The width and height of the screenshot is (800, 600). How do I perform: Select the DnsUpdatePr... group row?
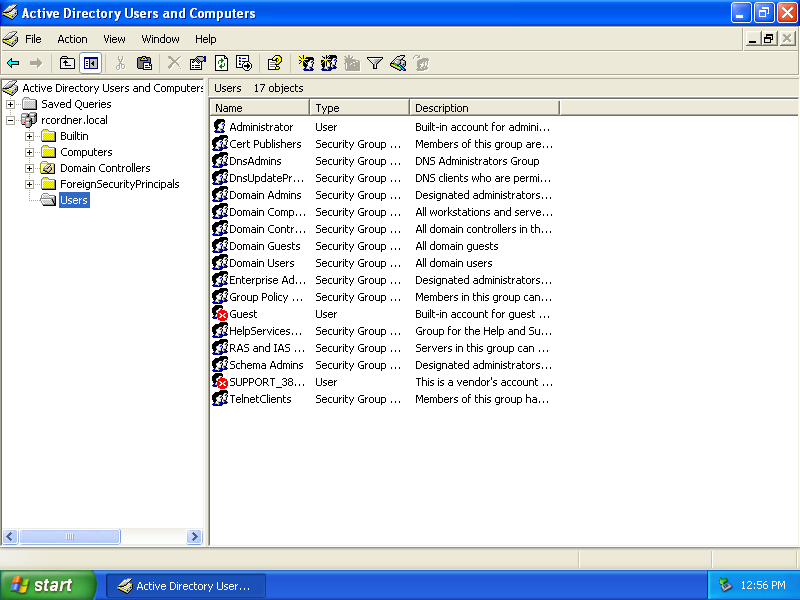[383, 178]
